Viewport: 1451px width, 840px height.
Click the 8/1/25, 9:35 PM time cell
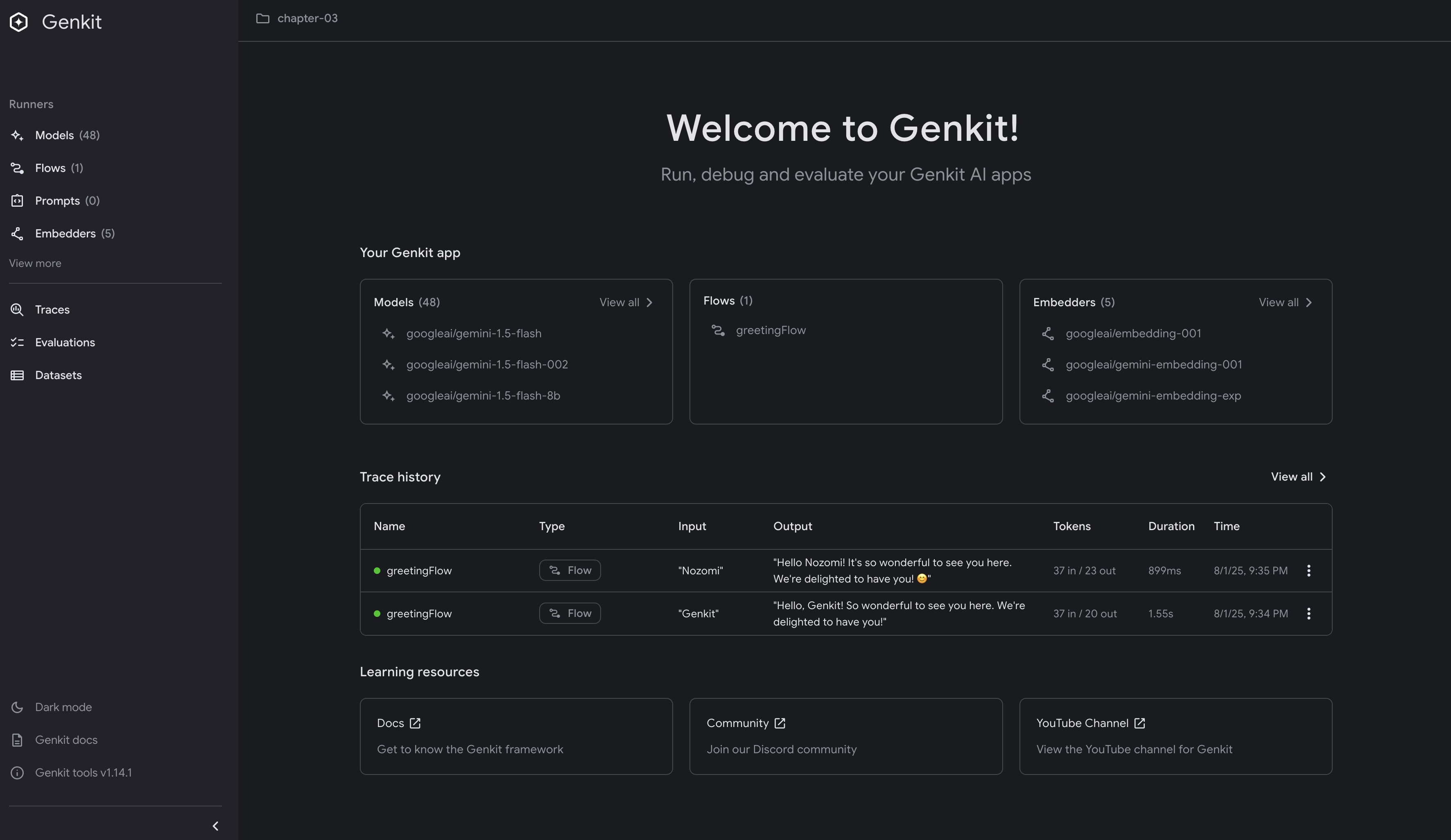click(x=1251, y=571)
